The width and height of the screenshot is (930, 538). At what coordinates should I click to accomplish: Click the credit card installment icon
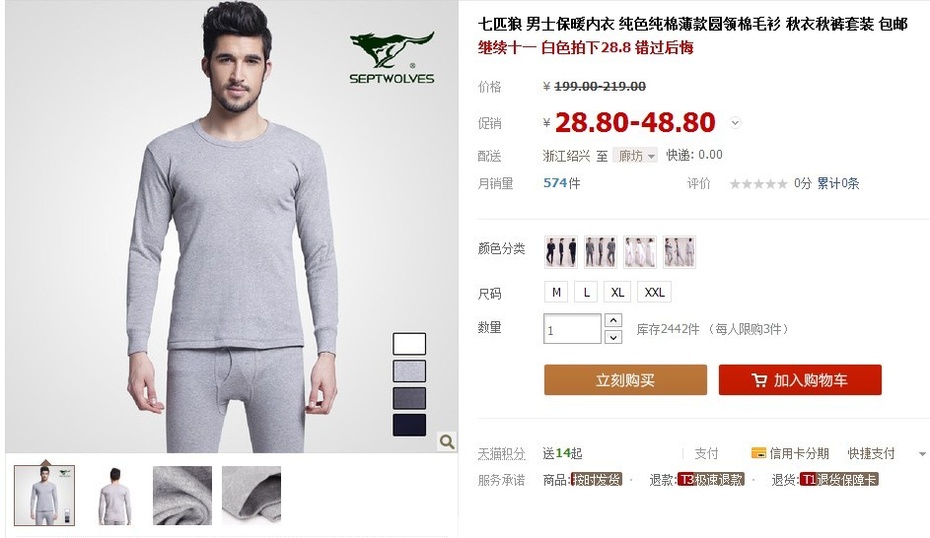[758, 453]
